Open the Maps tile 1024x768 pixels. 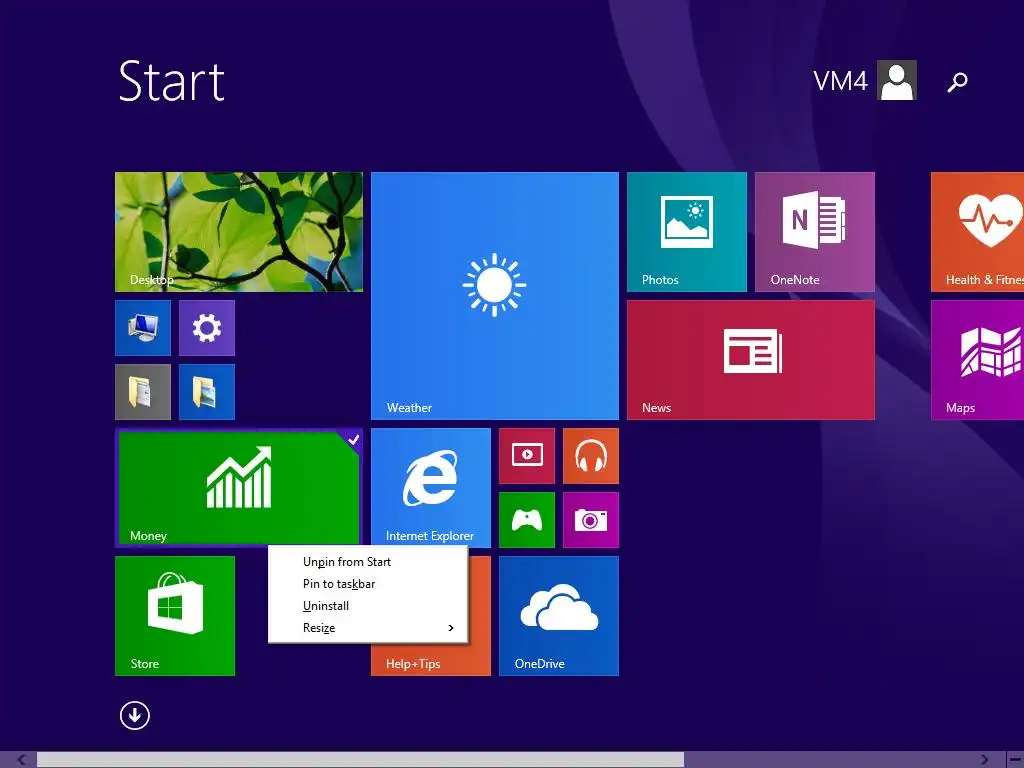point(977,360)
